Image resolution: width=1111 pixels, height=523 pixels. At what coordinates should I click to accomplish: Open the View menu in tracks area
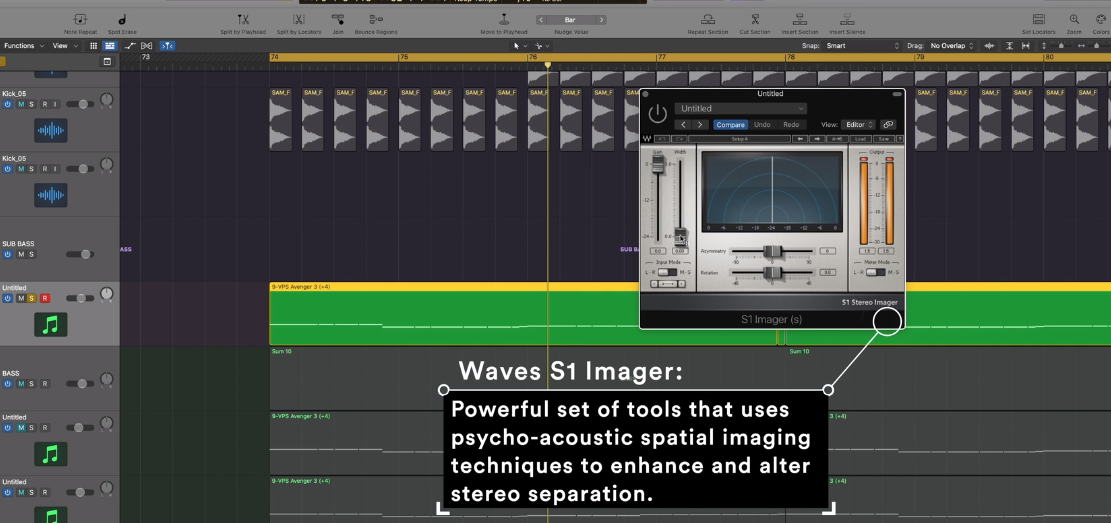coord(64,45)
